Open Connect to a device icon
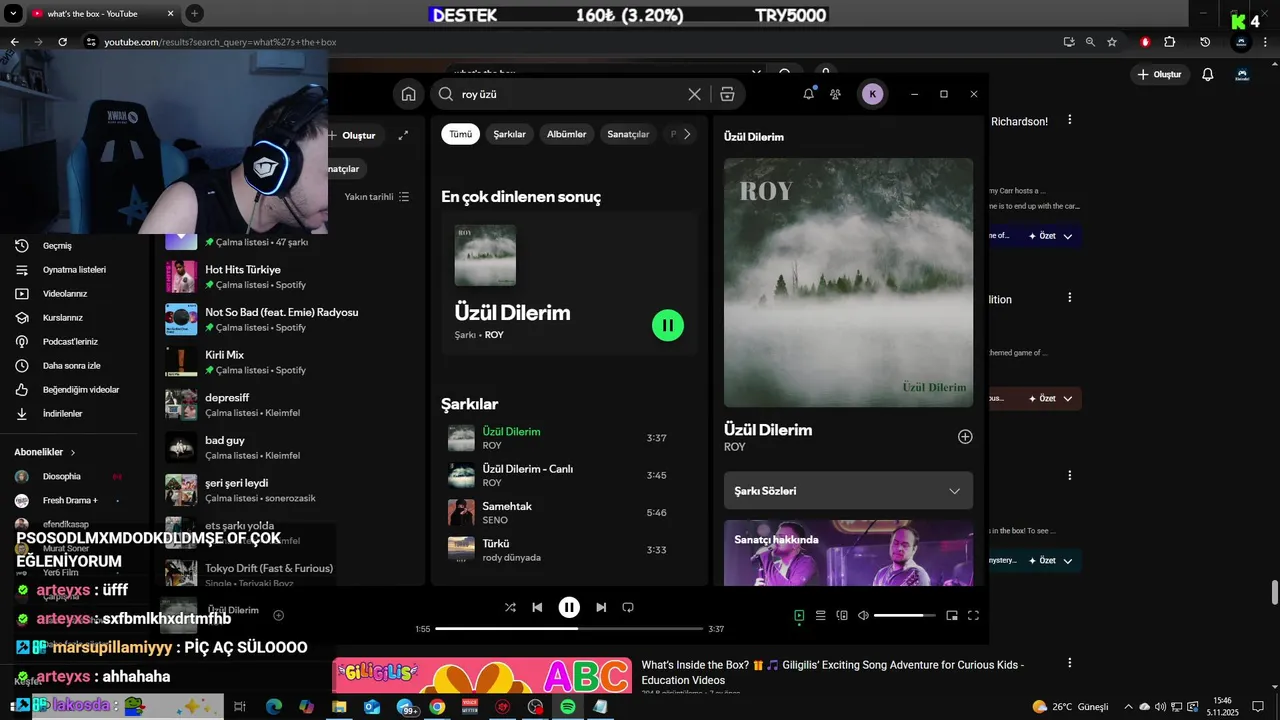 pos(842,615)
